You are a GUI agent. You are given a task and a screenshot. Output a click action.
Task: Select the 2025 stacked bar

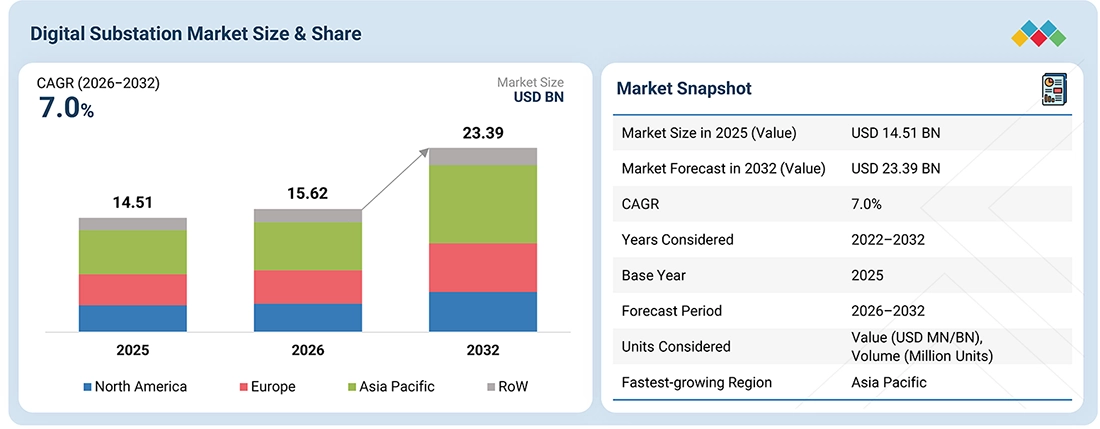point(133,275)
